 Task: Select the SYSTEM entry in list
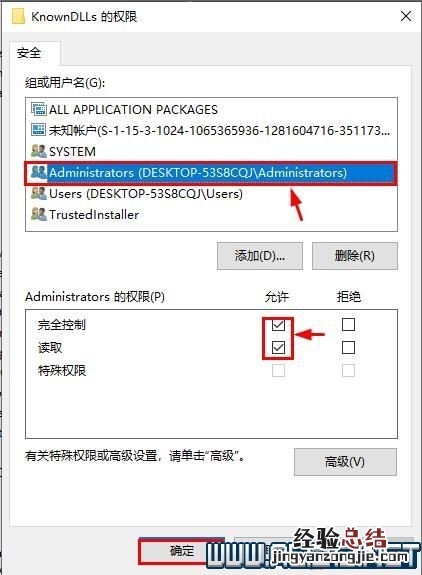[x=211, y=151]
